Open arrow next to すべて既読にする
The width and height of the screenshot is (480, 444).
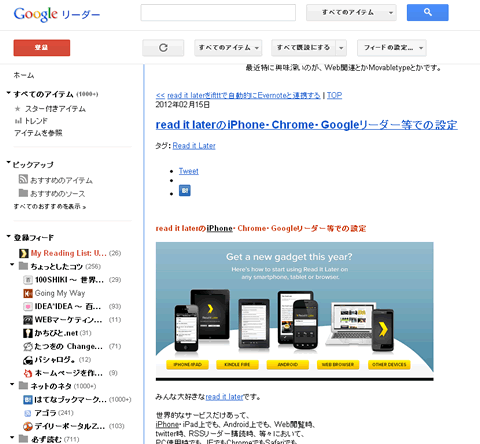[341, 48]
